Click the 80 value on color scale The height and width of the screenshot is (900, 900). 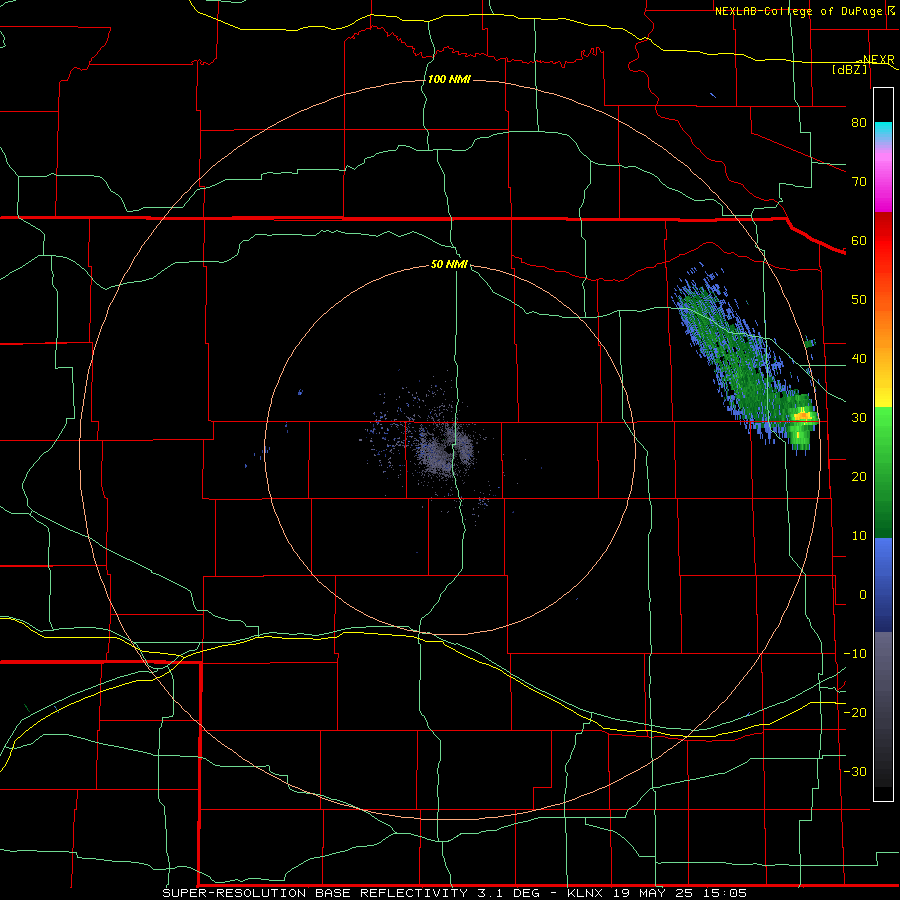(859, 122)
